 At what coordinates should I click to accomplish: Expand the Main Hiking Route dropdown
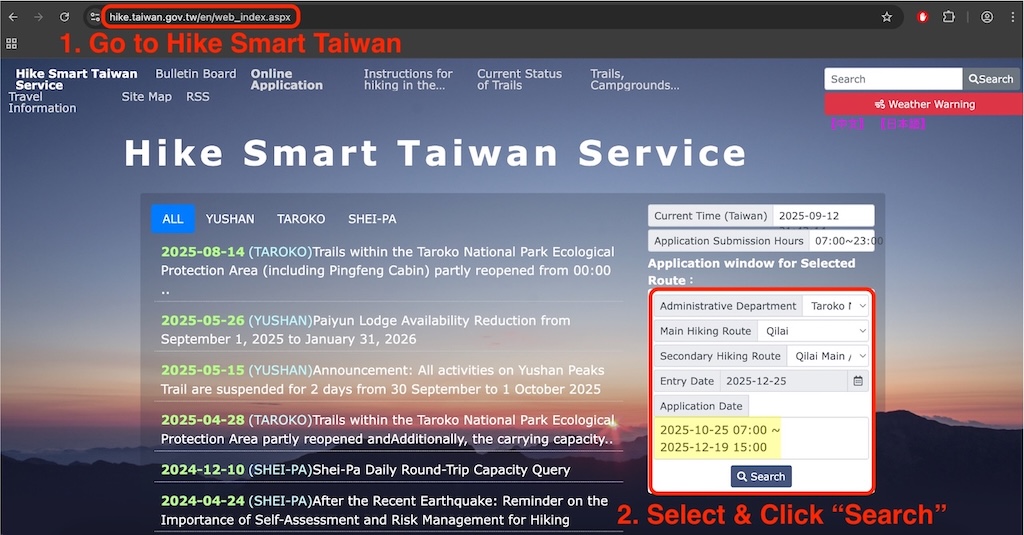pos(813,331)
